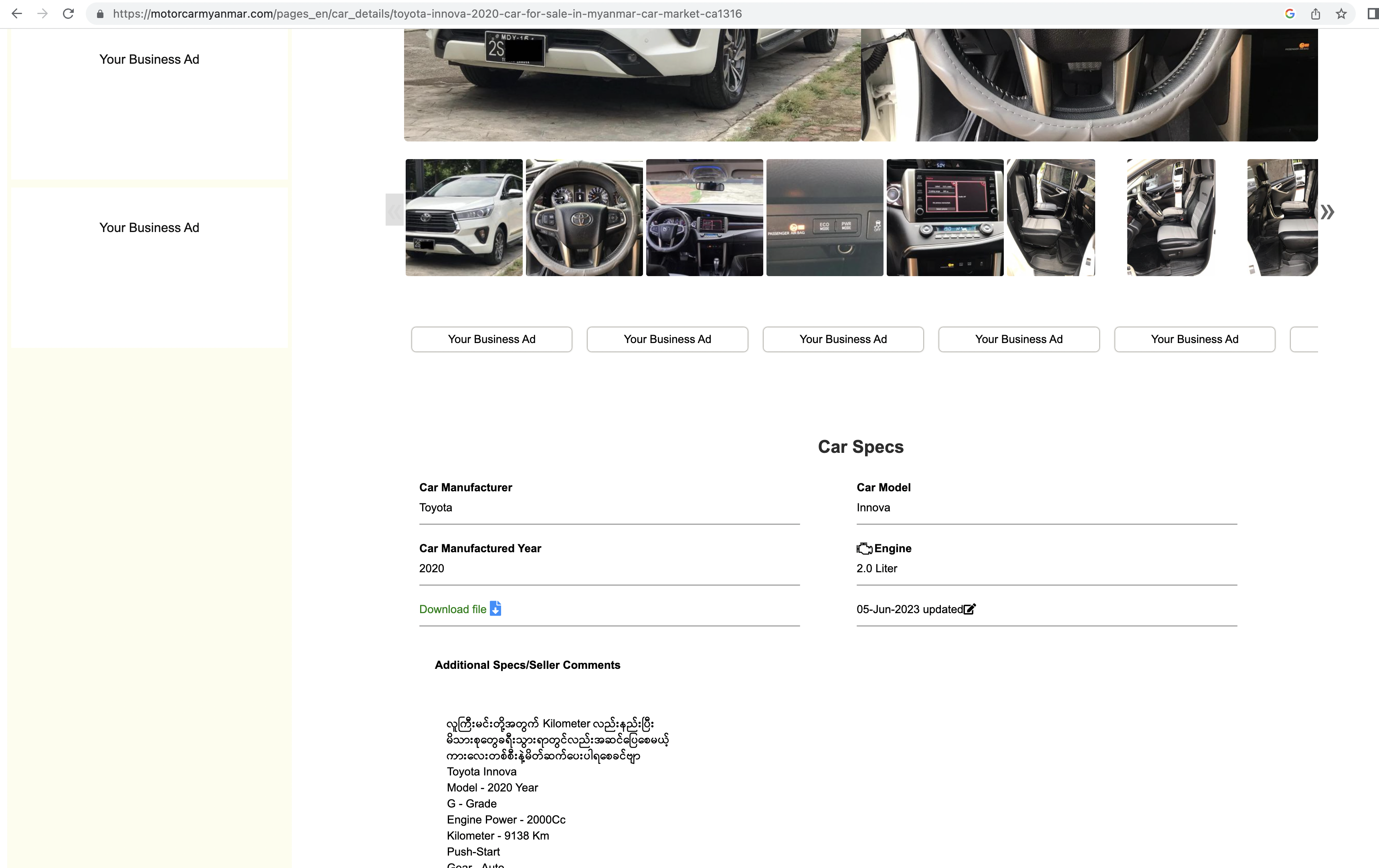Image resolution: width=1379 pixels, height=868 pixels.
Task: Click the second Your Business Ad button
Action: (667, 339)
